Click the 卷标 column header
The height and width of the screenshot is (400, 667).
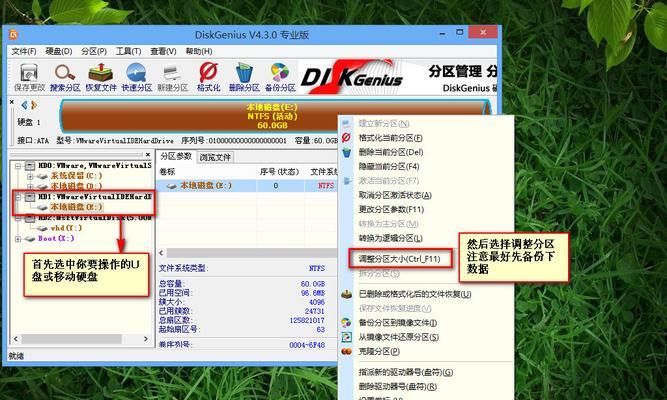pos(168,172)
